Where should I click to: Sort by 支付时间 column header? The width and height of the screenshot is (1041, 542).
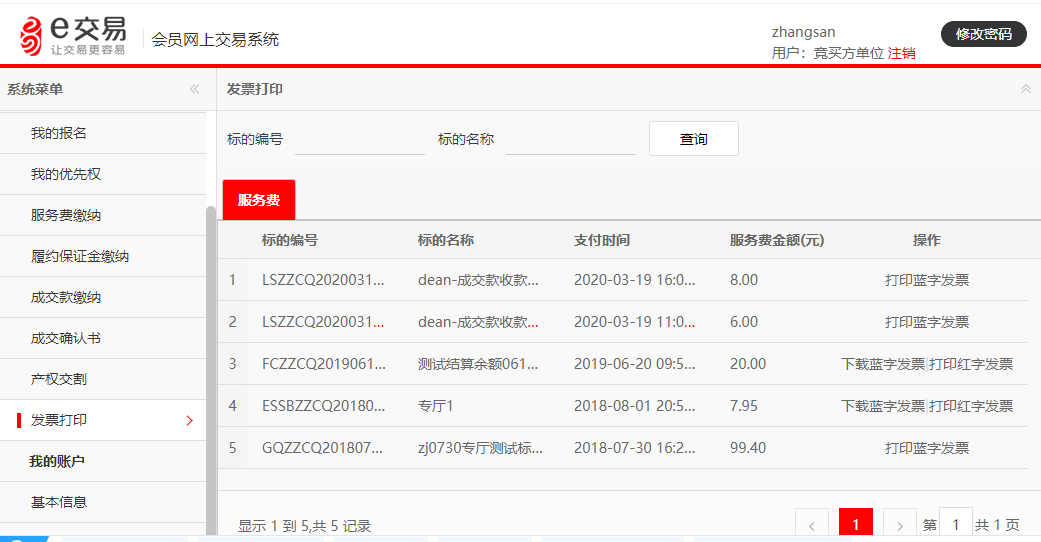pyautogui.click(x=602, y=240)
